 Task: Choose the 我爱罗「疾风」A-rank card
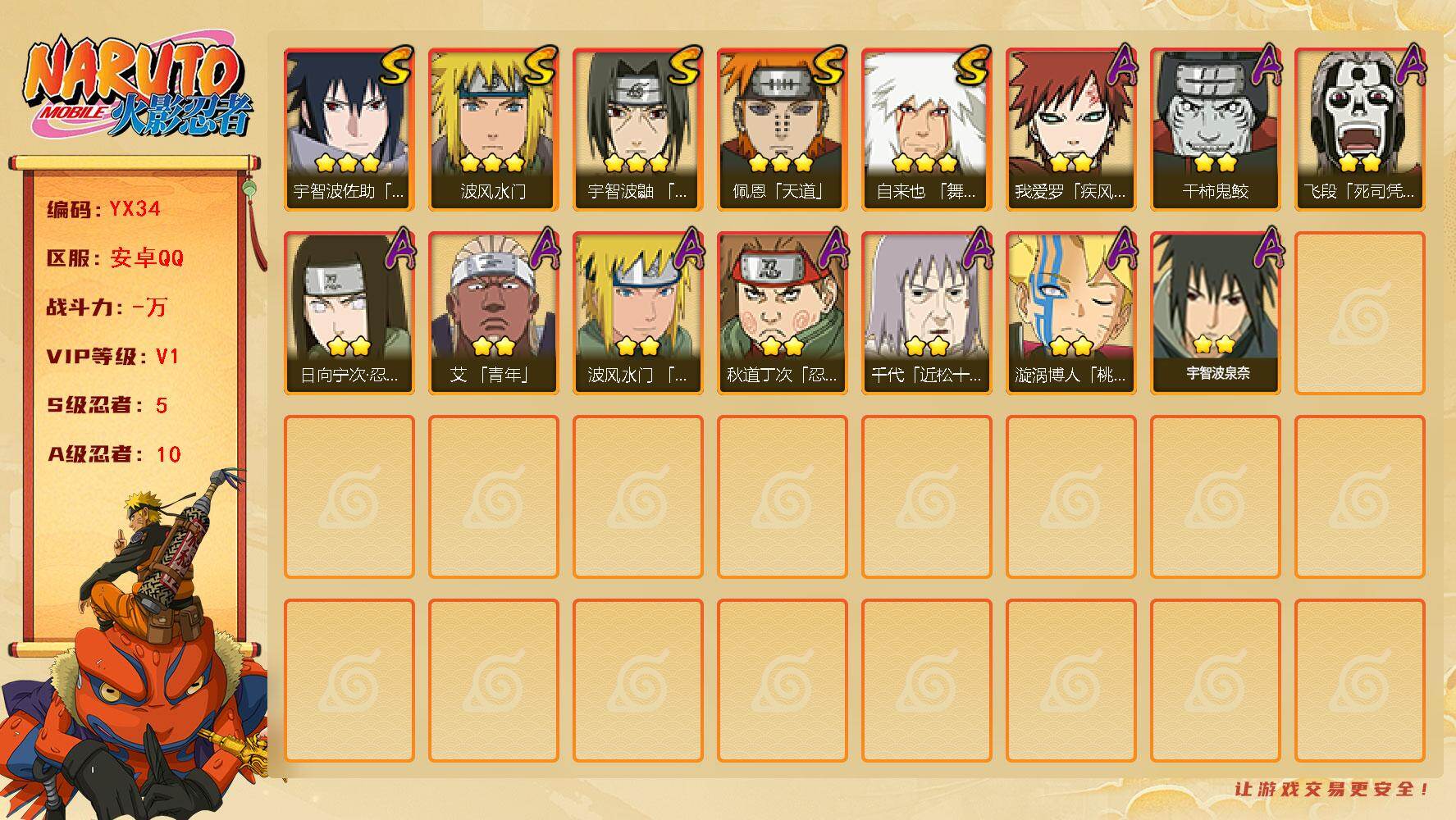pyautogui.click(x=1070, y=129)
